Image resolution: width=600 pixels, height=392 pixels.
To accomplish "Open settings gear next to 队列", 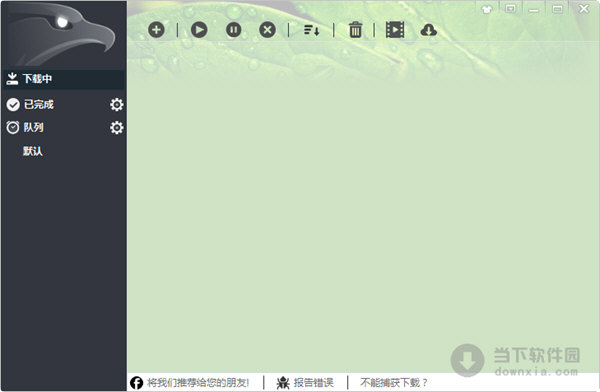I will (116, 128).
